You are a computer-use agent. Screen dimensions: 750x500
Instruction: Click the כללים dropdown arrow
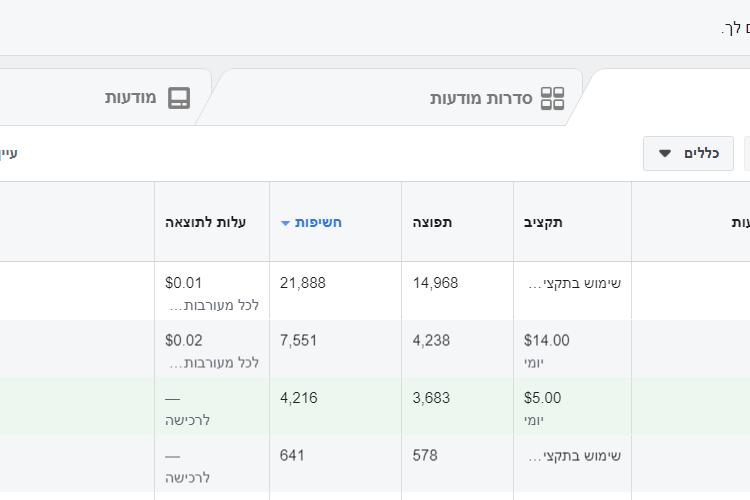click(665, 154)
